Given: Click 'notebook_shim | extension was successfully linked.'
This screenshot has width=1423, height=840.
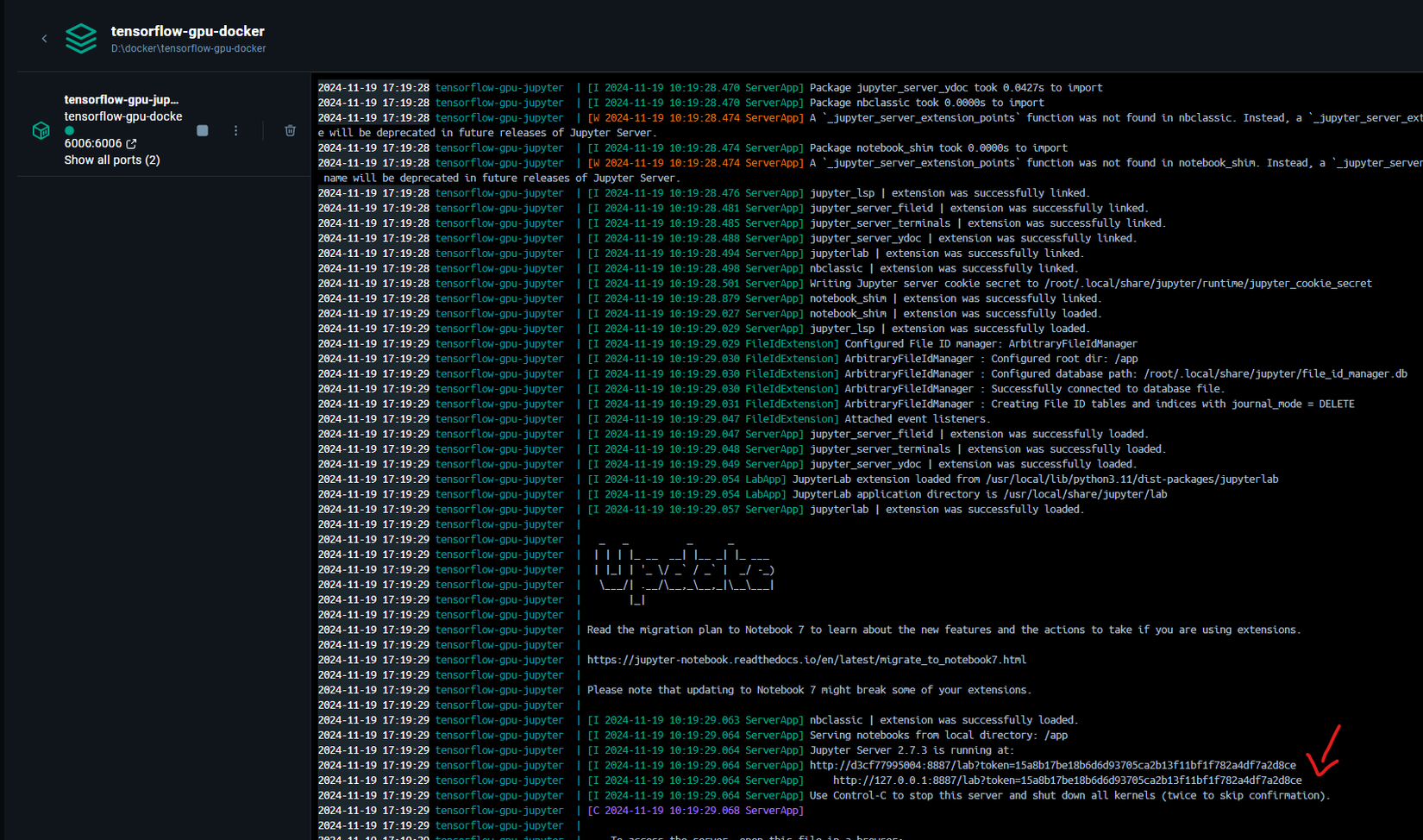Looking at the screenshot, I should coord(956,299).
